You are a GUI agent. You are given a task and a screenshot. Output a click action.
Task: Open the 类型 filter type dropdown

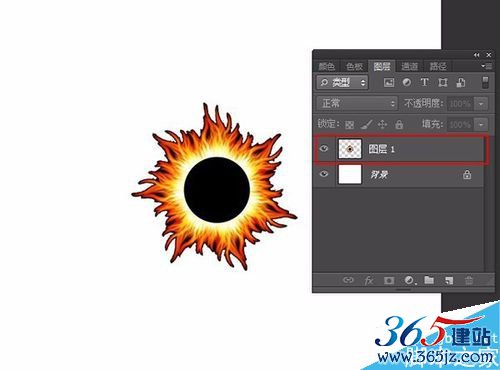pos(342,82)
